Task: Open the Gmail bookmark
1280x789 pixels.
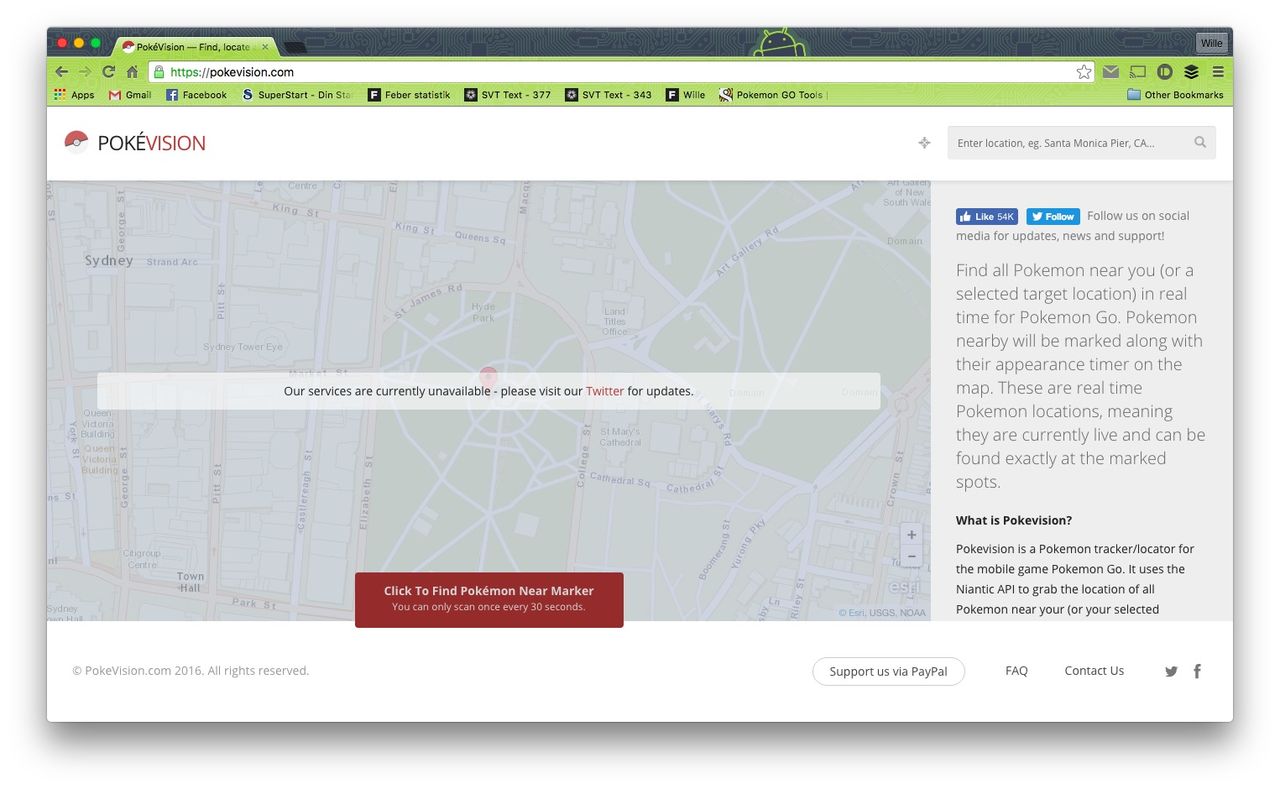Action: pos(130,95)
